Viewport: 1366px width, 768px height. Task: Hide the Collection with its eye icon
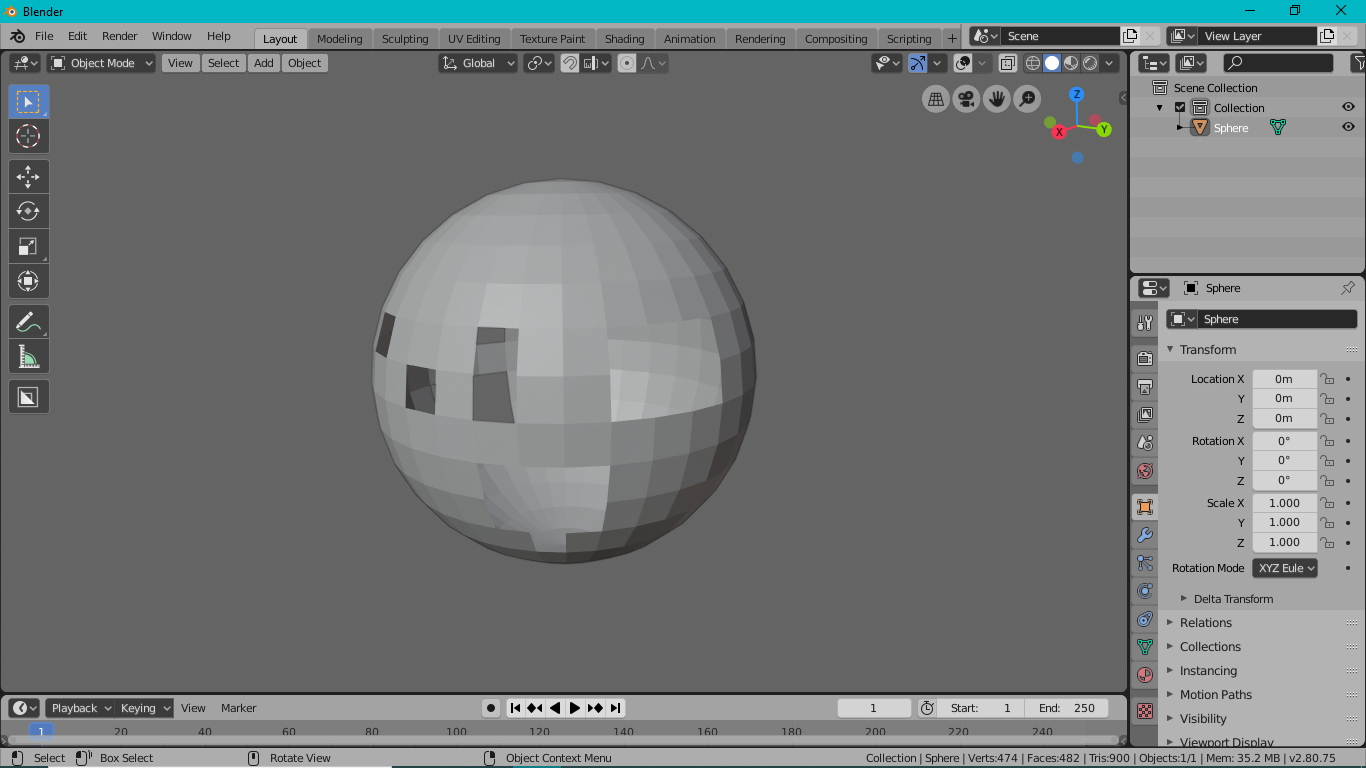click(x=1348, y=107)
